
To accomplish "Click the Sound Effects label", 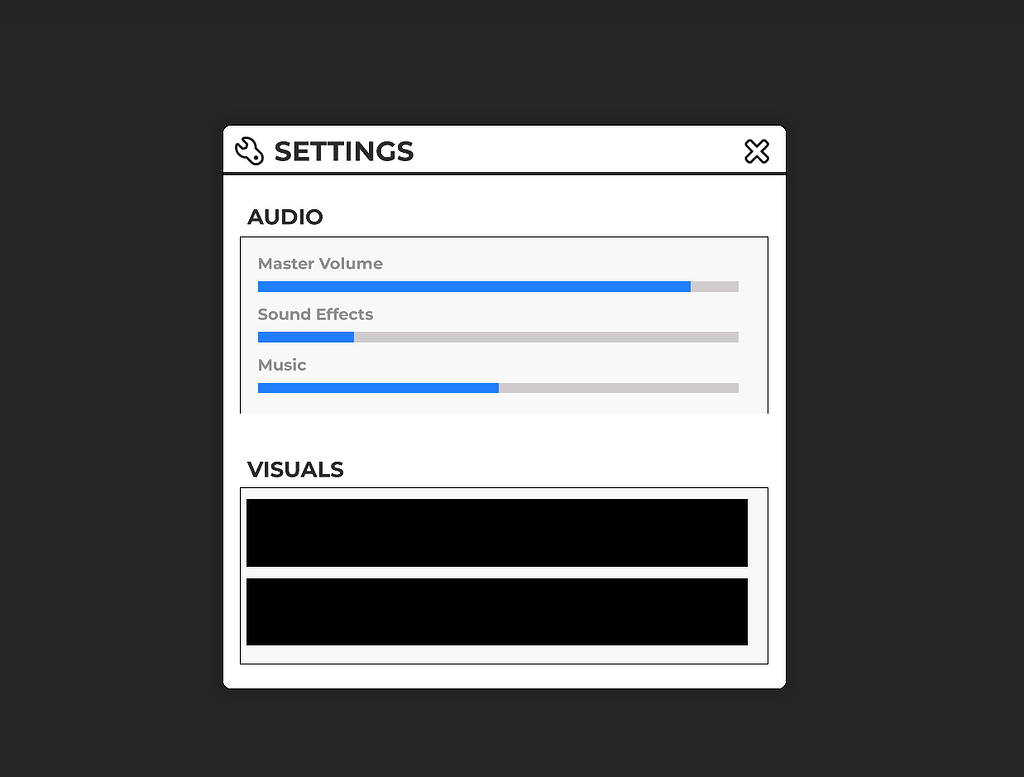I will click(x=315, y=314).
